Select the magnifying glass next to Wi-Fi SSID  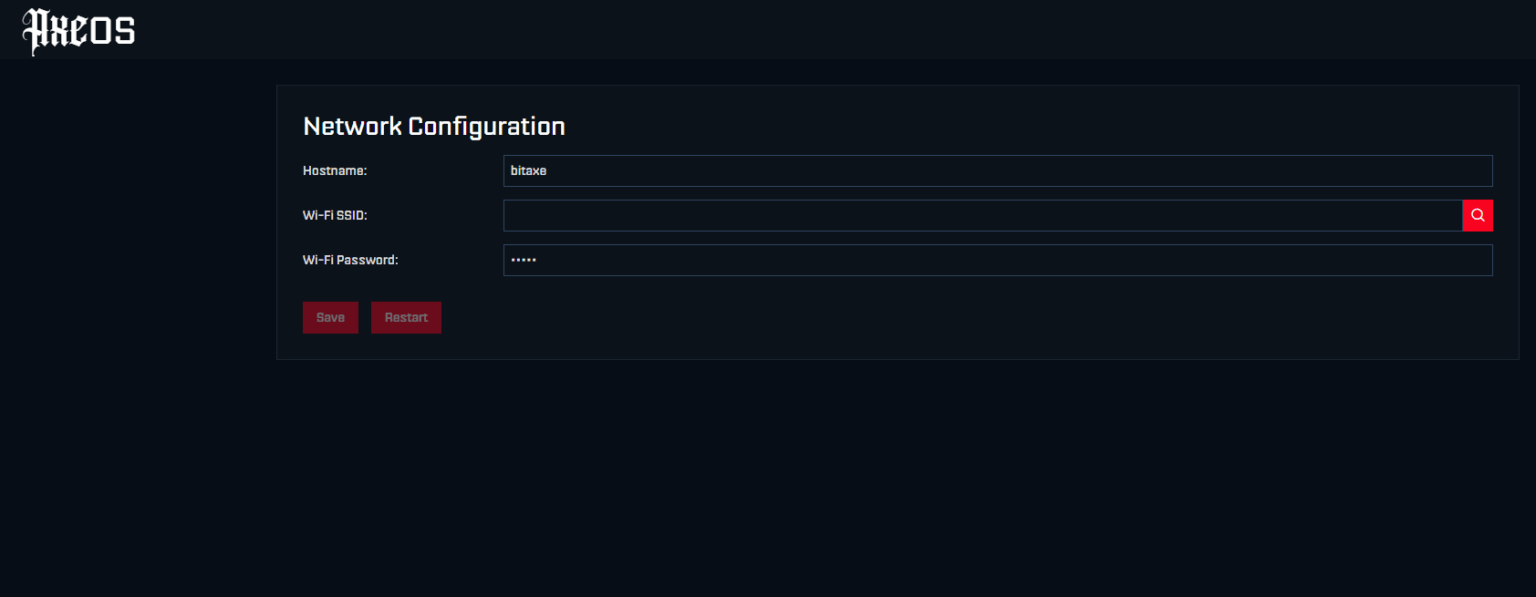[x=1477, y=215]
